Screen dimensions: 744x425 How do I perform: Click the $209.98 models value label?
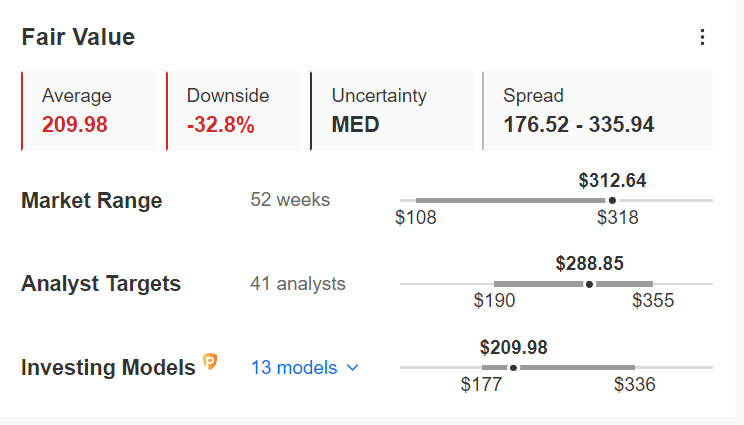[x=513, y=348]
